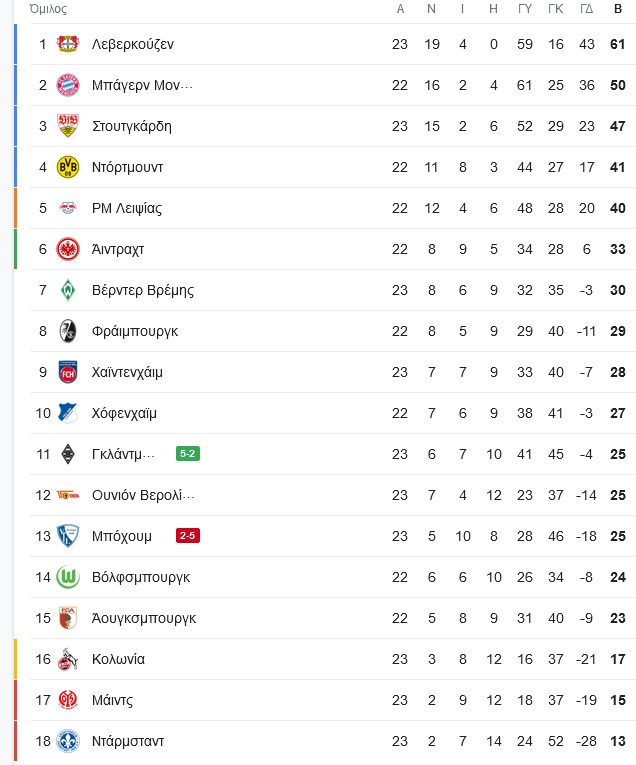Click the Bayern Munich club logo
Screen dimensions: 636x765
68,85
